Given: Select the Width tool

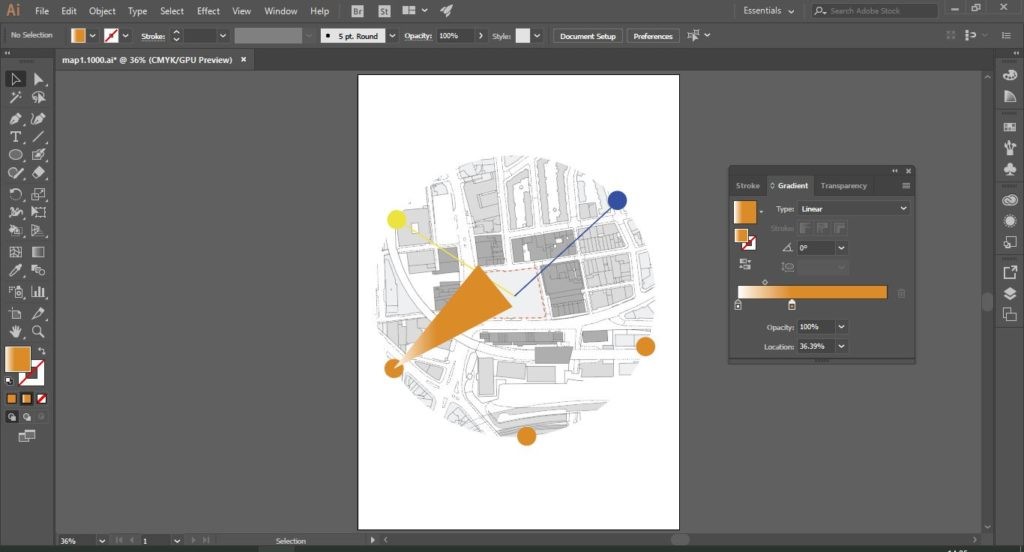Looking at the screenshot, I should coord(15,212).
